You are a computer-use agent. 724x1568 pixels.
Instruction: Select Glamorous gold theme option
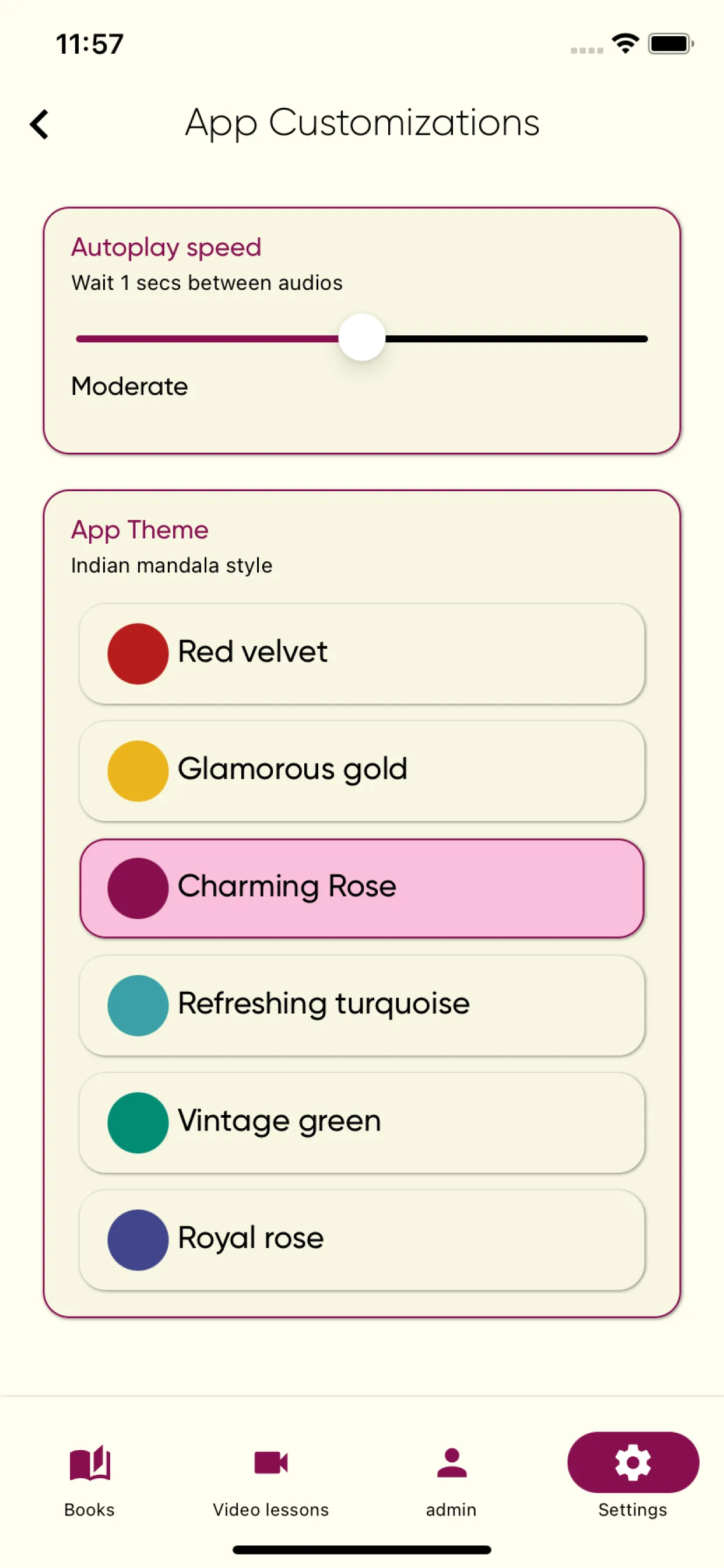[362, 771]
